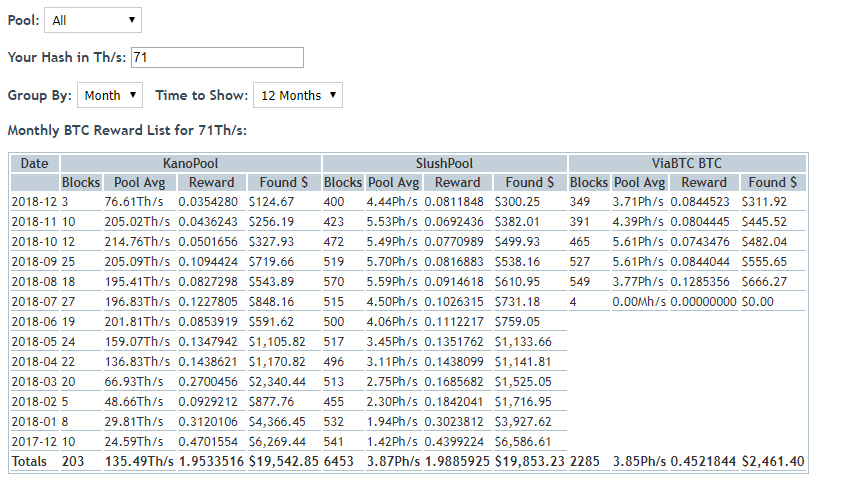Click the 2018-03 date cell
The image size is (842, 485).
click(x=34, y=382)
